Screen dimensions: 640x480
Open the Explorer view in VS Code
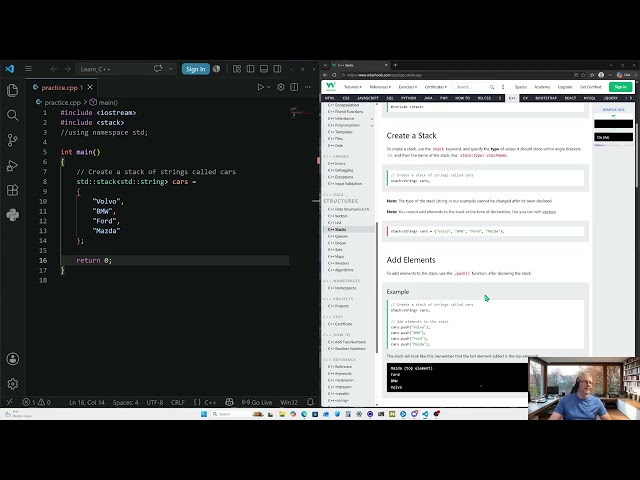tap(13, 90)
